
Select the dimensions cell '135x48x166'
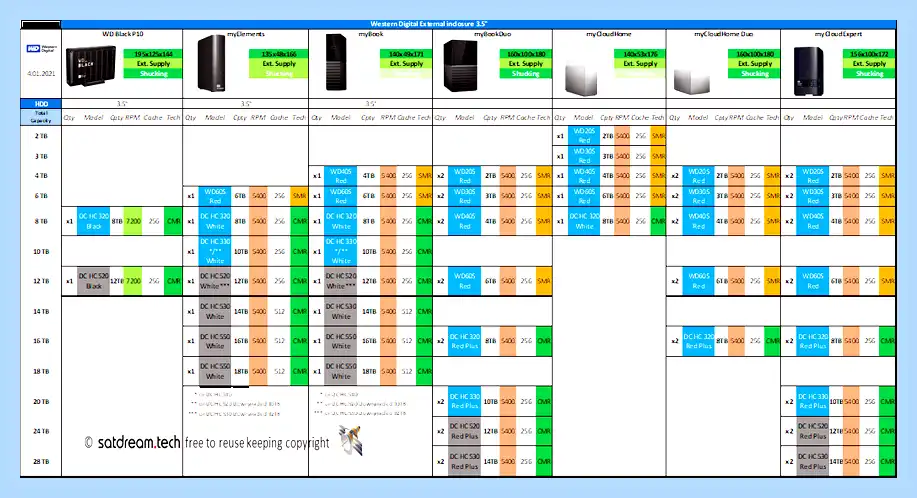coord(279,54)
